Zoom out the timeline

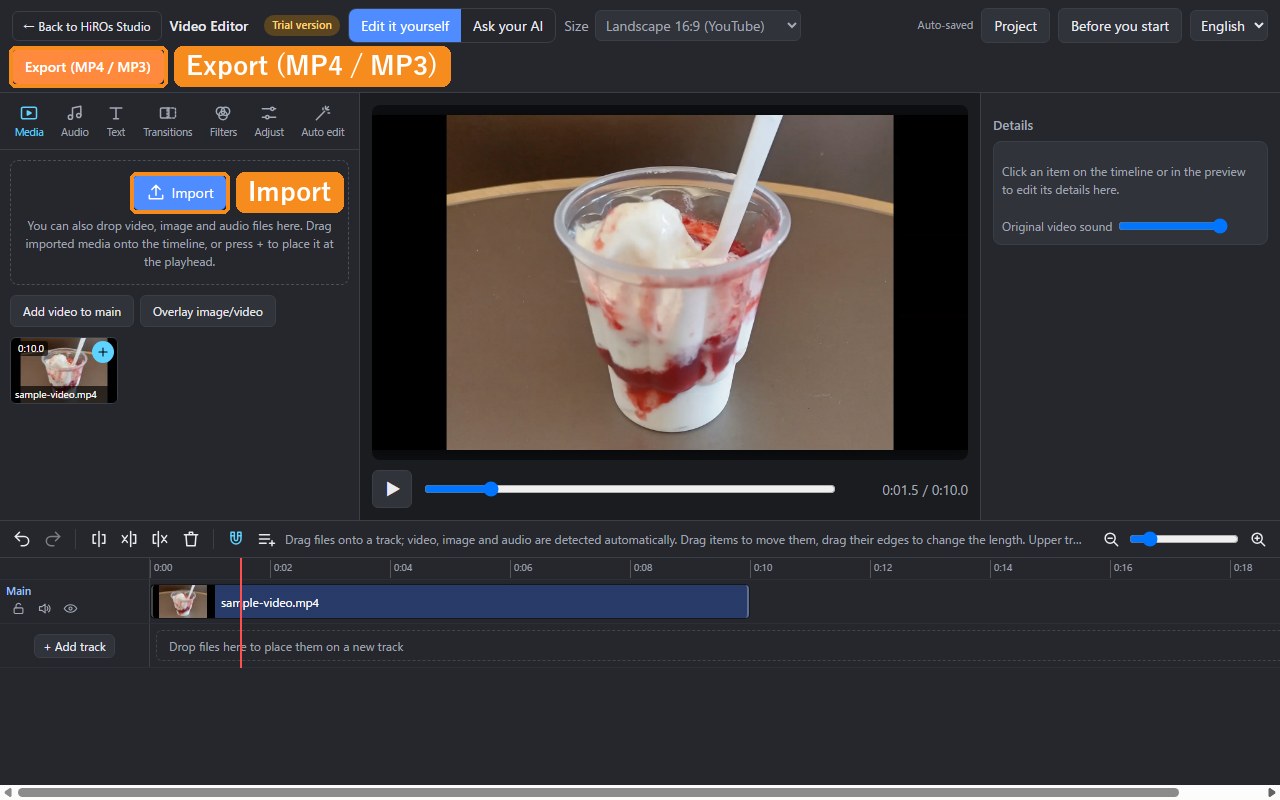tap(1111, 539)
